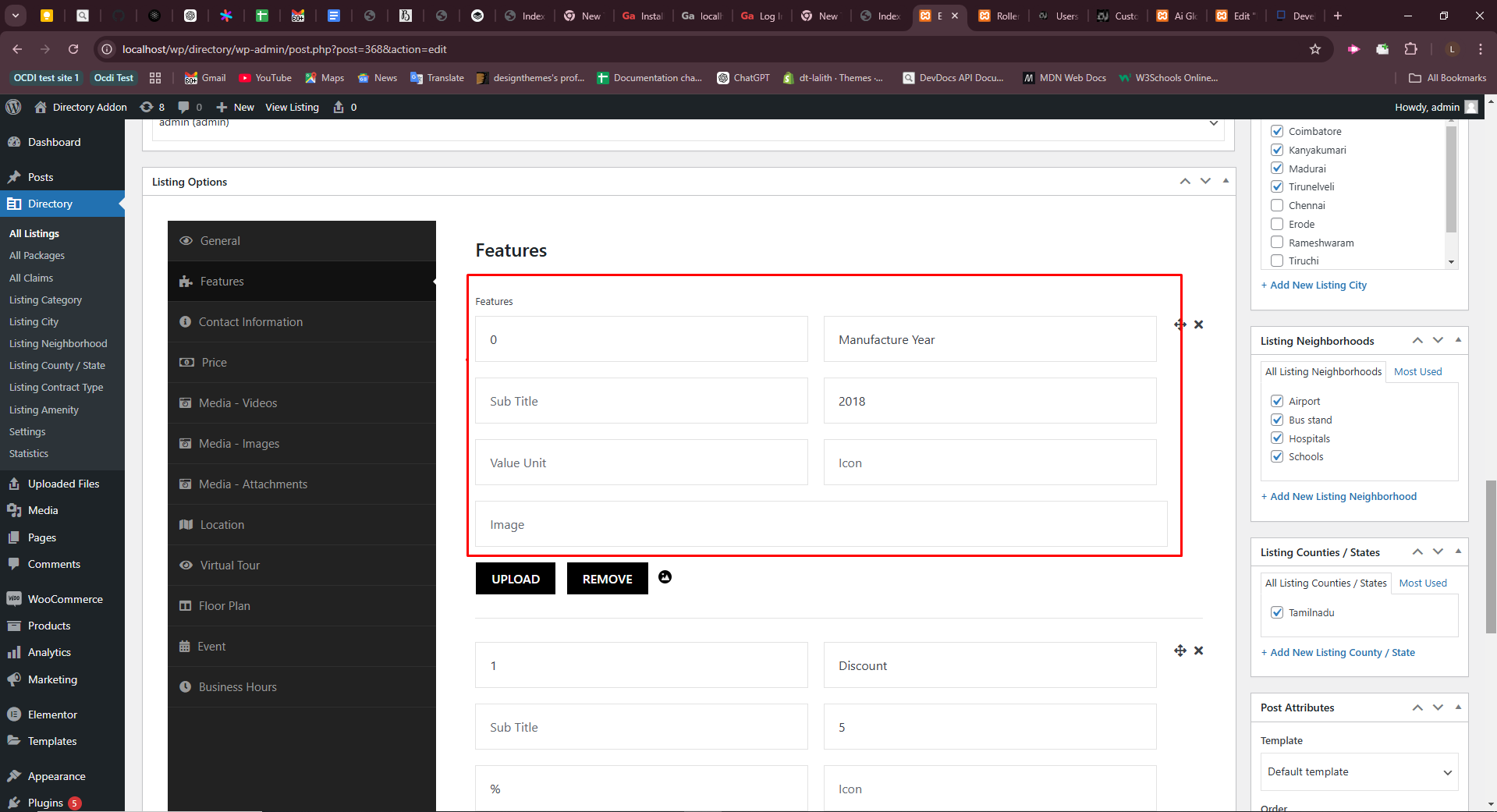
Task: Switch to the General listing options tab
Action: coord(302,241)
